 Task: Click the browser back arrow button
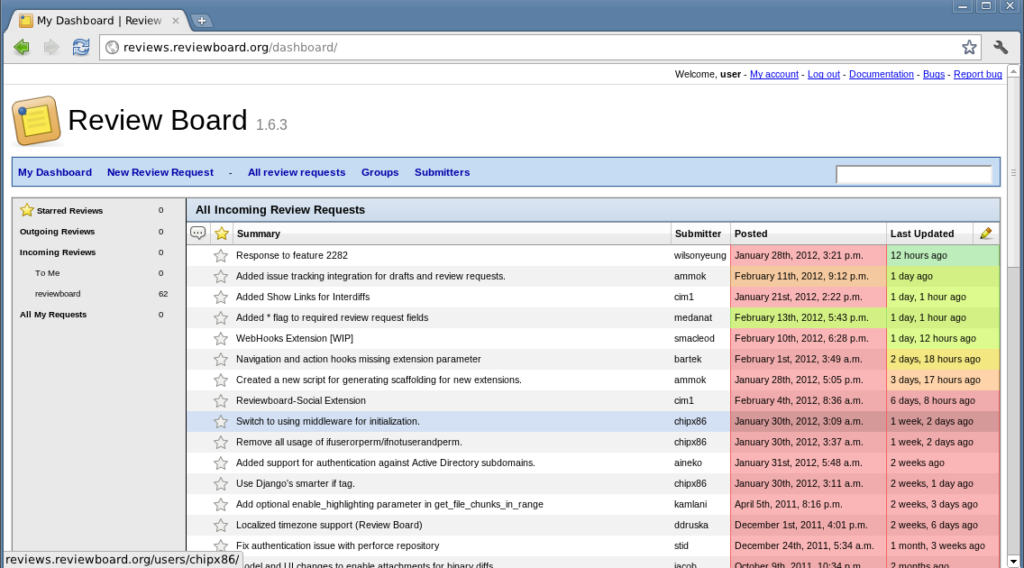(x=22, y=47)
